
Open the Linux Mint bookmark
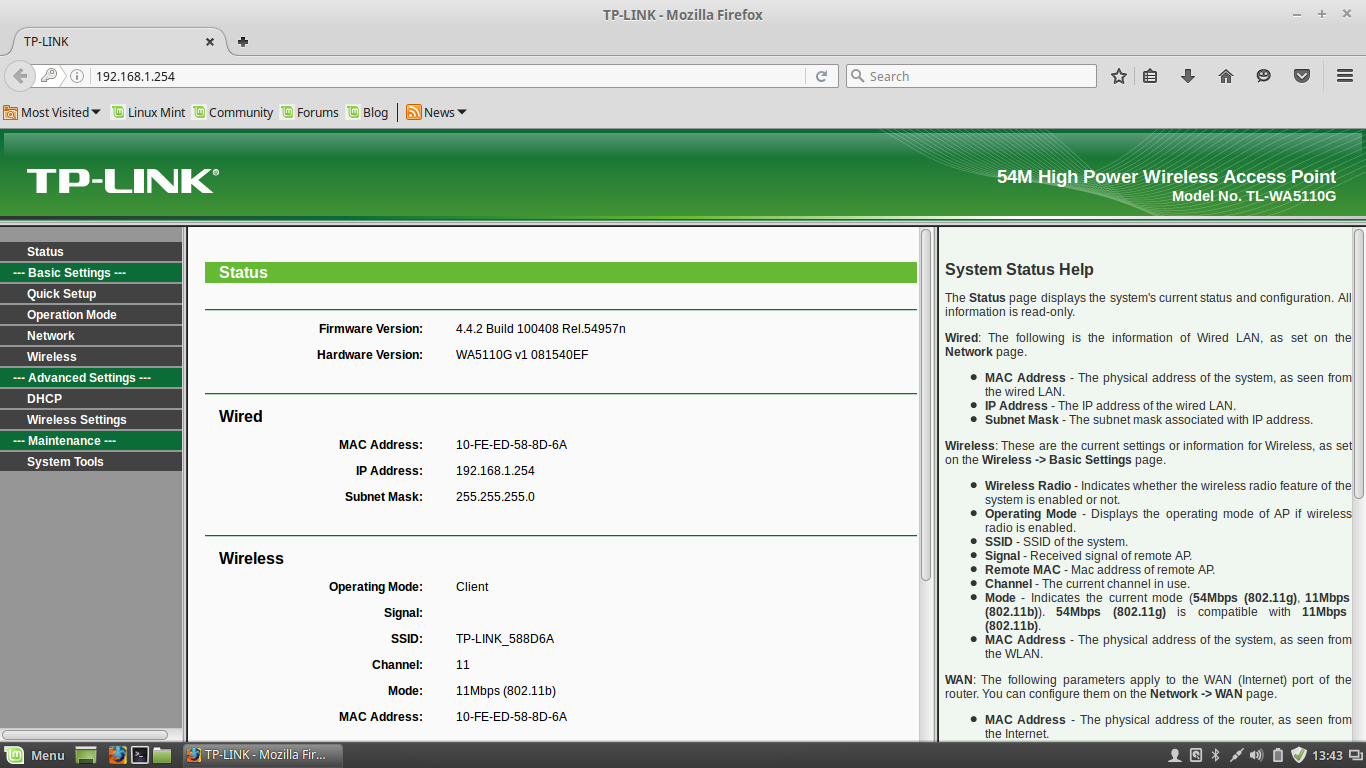coord(148,112)
